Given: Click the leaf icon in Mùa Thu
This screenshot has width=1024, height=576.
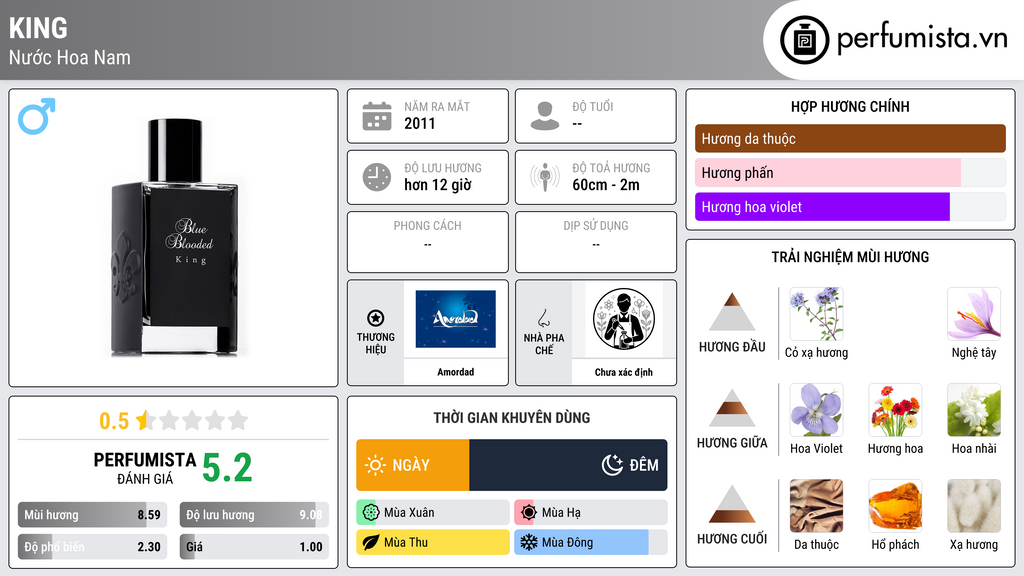Looking at the screenshot, I should click(x=370, y=542).
